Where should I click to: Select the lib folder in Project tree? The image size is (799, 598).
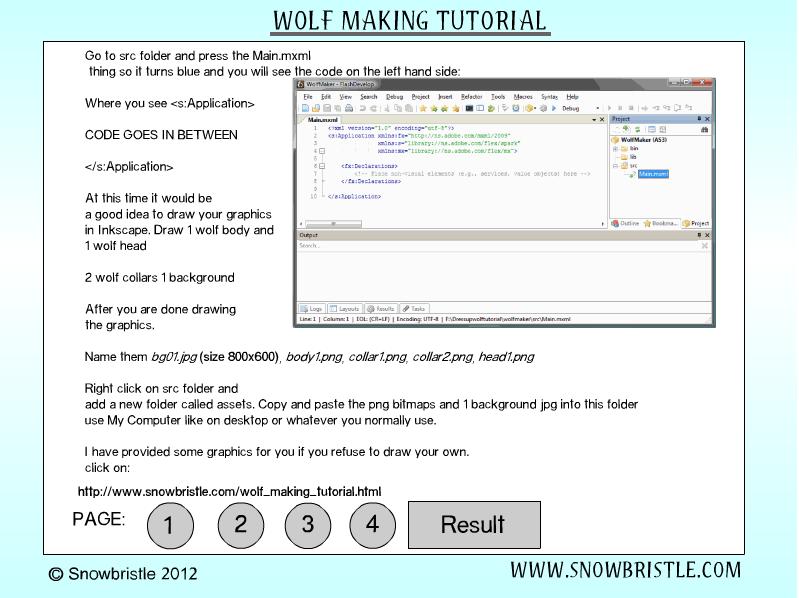pos(633,157)
